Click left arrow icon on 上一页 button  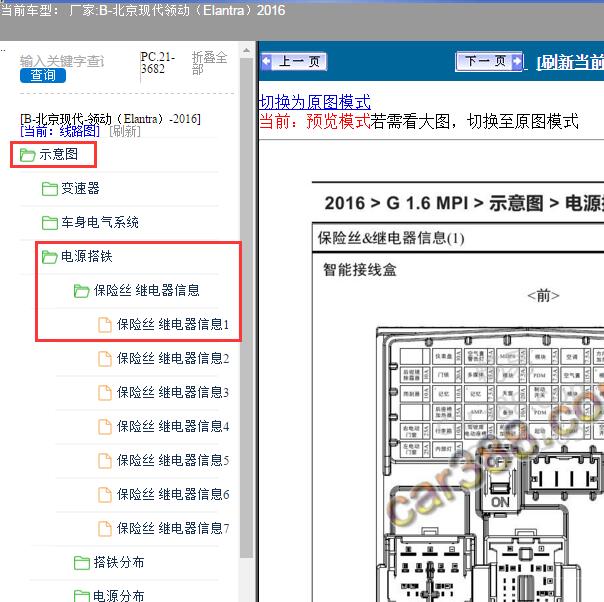(x=266, y=61)
